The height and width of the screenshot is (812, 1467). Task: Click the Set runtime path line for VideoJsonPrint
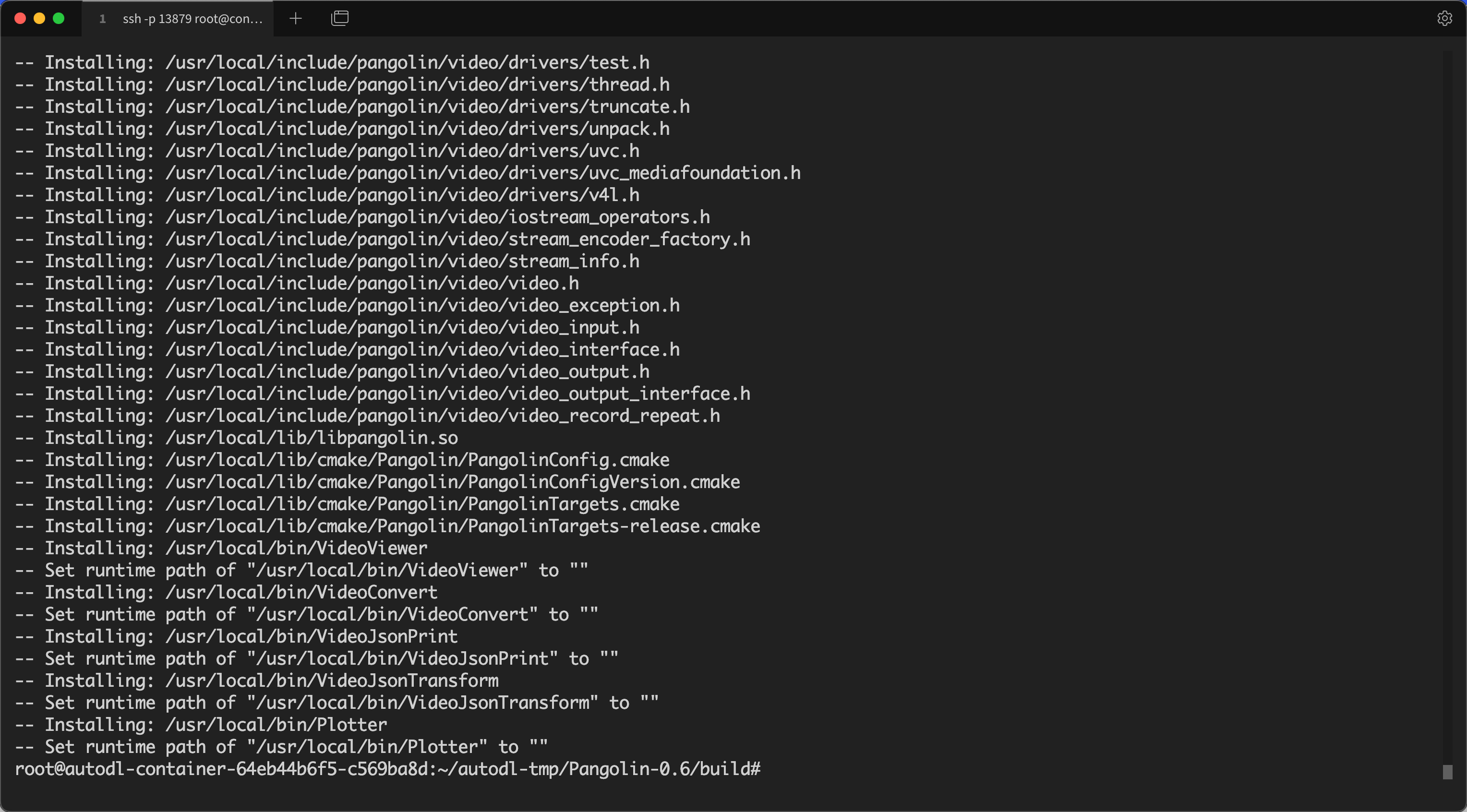coord(317,659)
